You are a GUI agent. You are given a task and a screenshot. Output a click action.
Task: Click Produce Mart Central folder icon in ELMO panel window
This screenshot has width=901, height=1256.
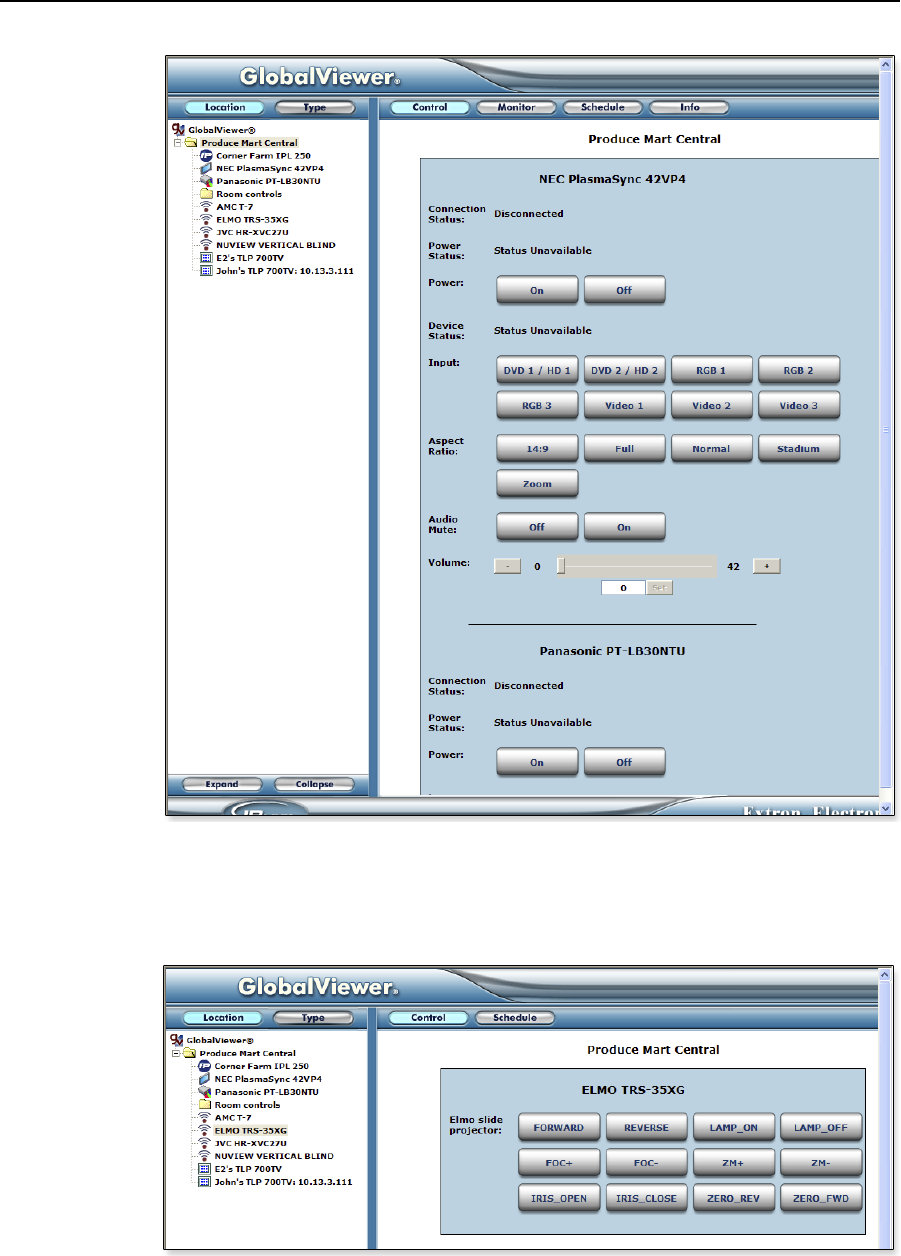[x=190, y=1053]
